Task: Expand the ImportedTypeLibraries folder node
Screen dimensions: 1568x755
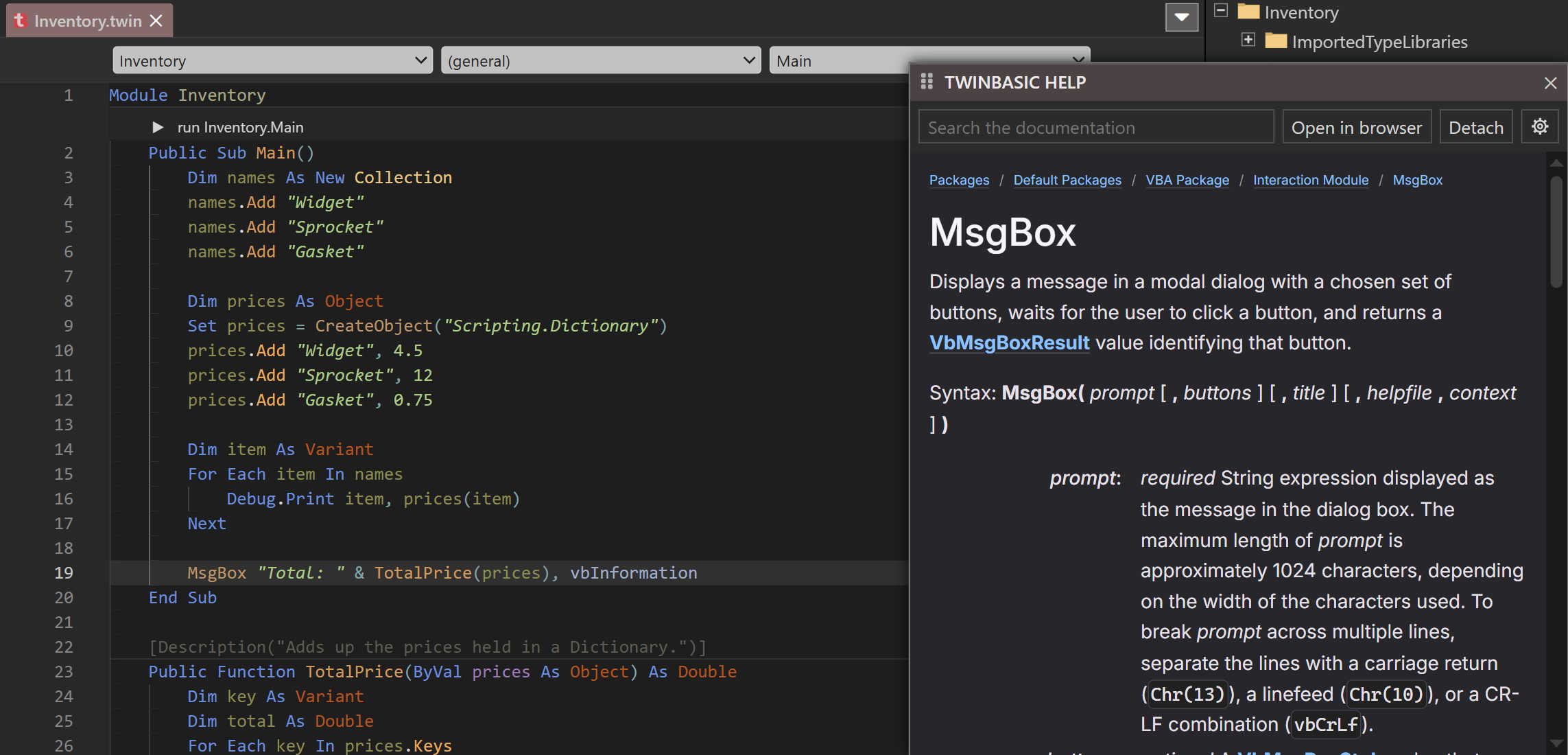Action: (x=1248, y=40)
